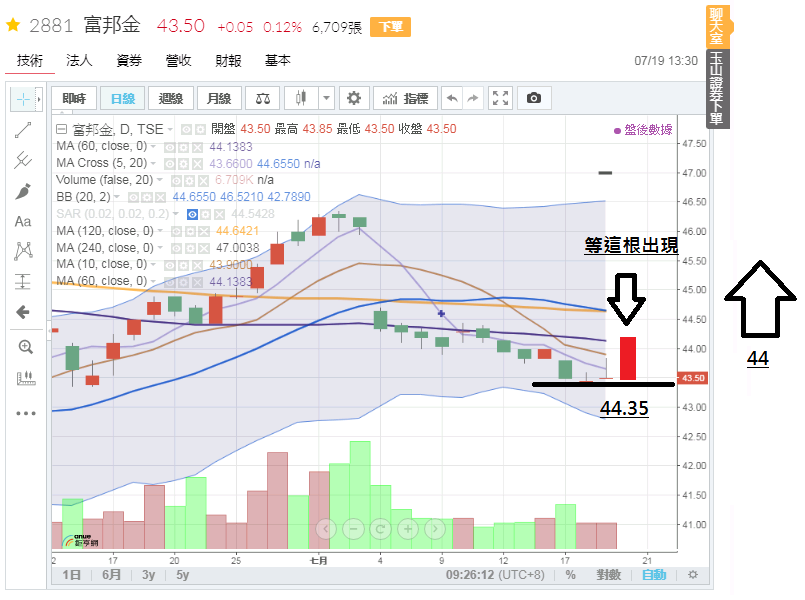
Task: Switch to the 法人 tab
Action: click(x=79, y=61)
